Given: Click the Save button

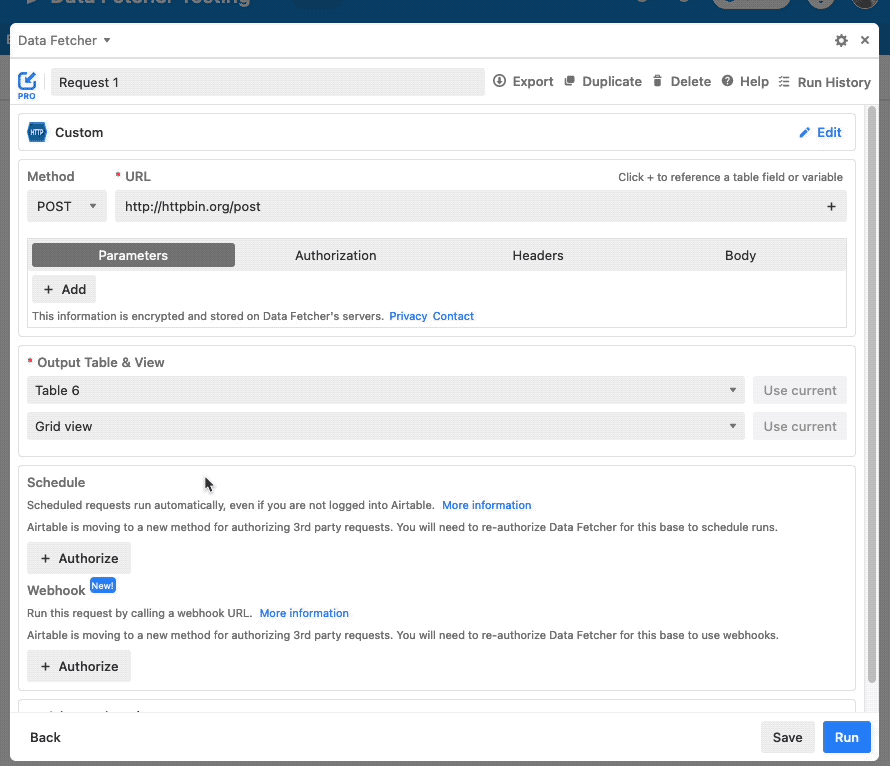Looking at the screenshot, I should coord(787,737).
